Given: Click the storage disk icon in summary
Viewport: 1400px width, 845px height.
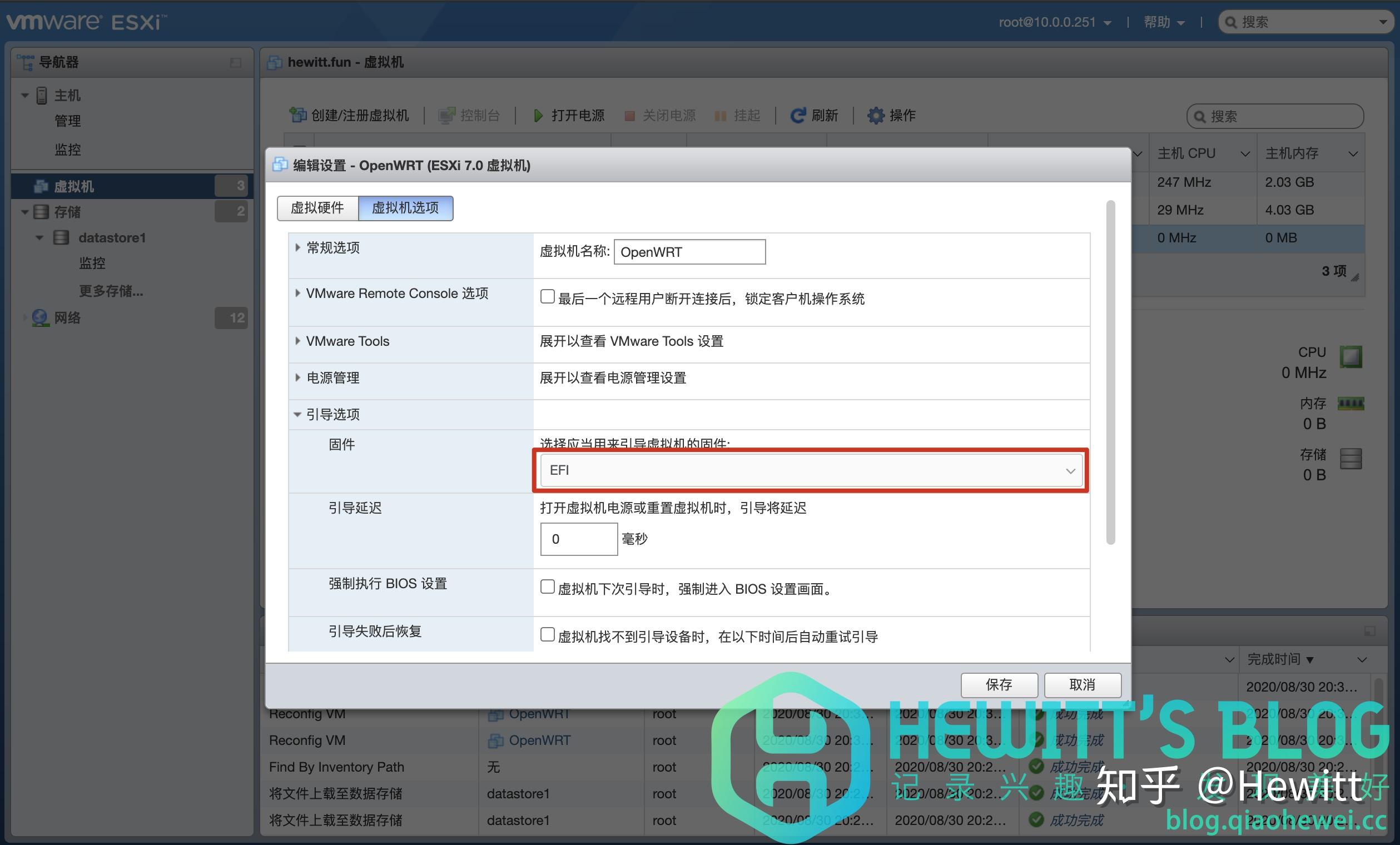Looking at the screenshot, I should click(x=1351, y=458).
